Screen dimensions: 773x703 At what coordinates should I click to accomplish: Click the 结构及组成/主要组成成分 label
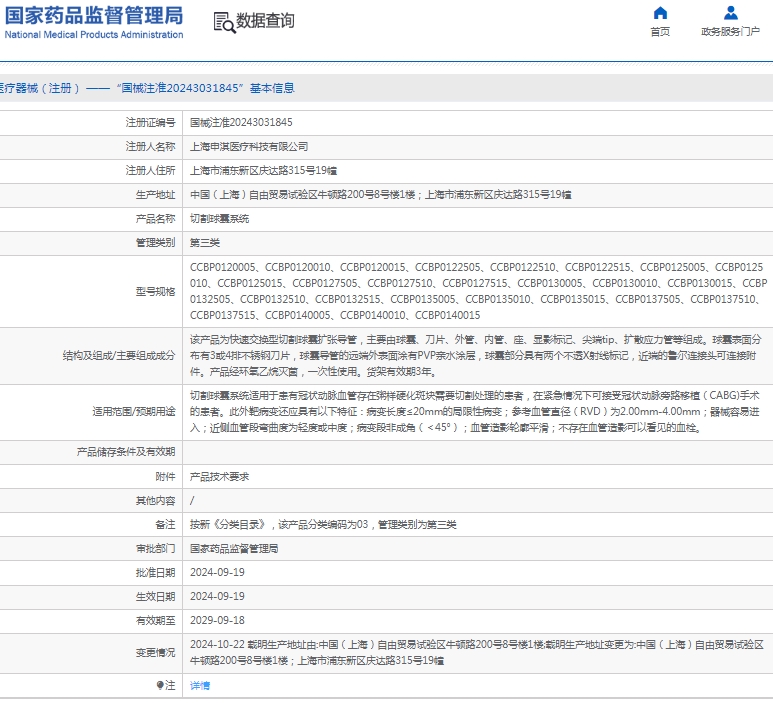point(119,355)
